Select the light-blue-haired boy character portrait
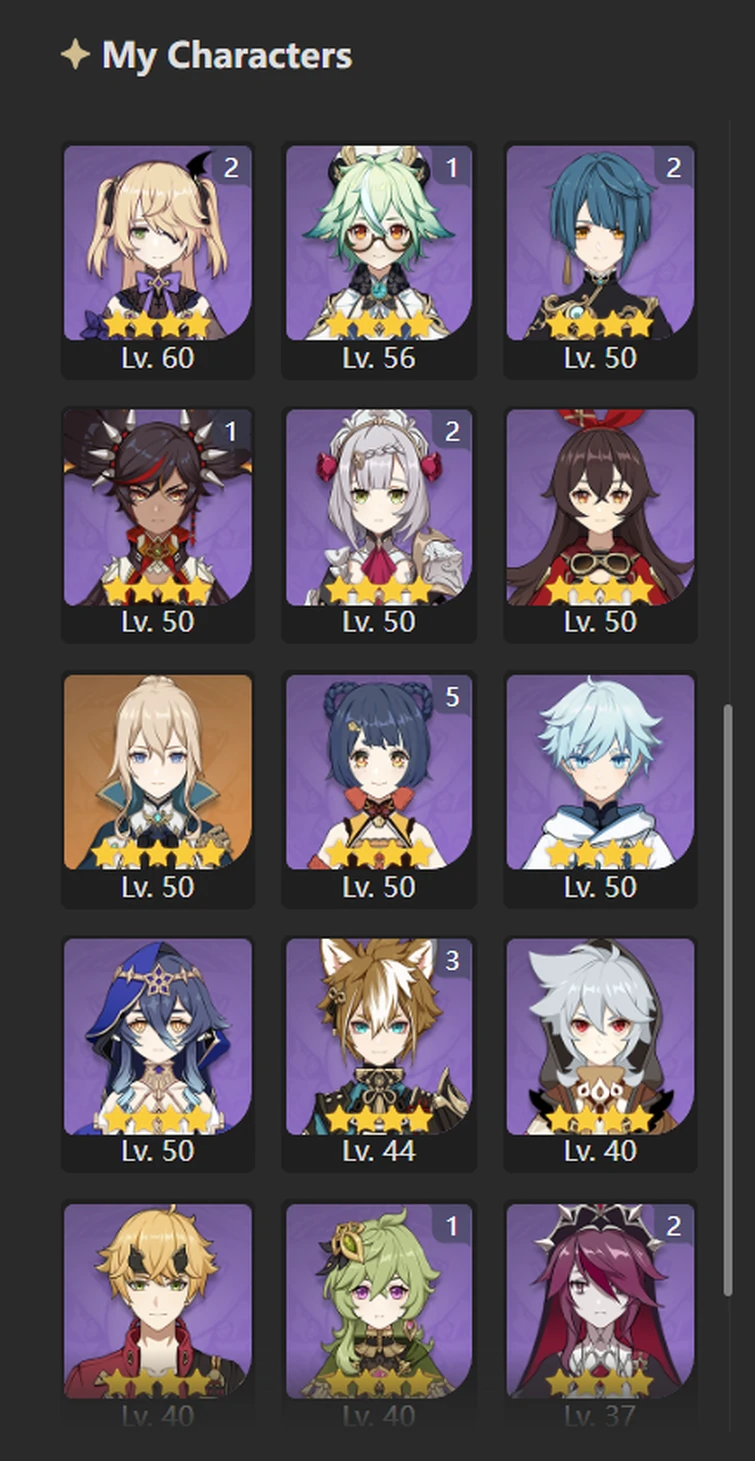The image size is (755, 1461). [x=600, y=790]
